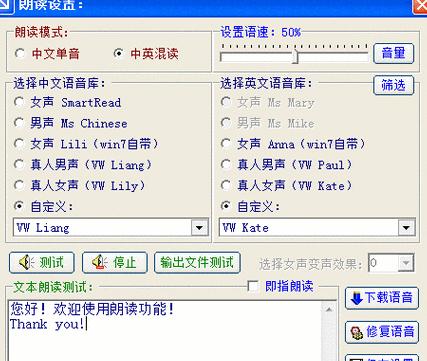
Task: Click the 输出文件测试 button
Action: coord(197,263)
